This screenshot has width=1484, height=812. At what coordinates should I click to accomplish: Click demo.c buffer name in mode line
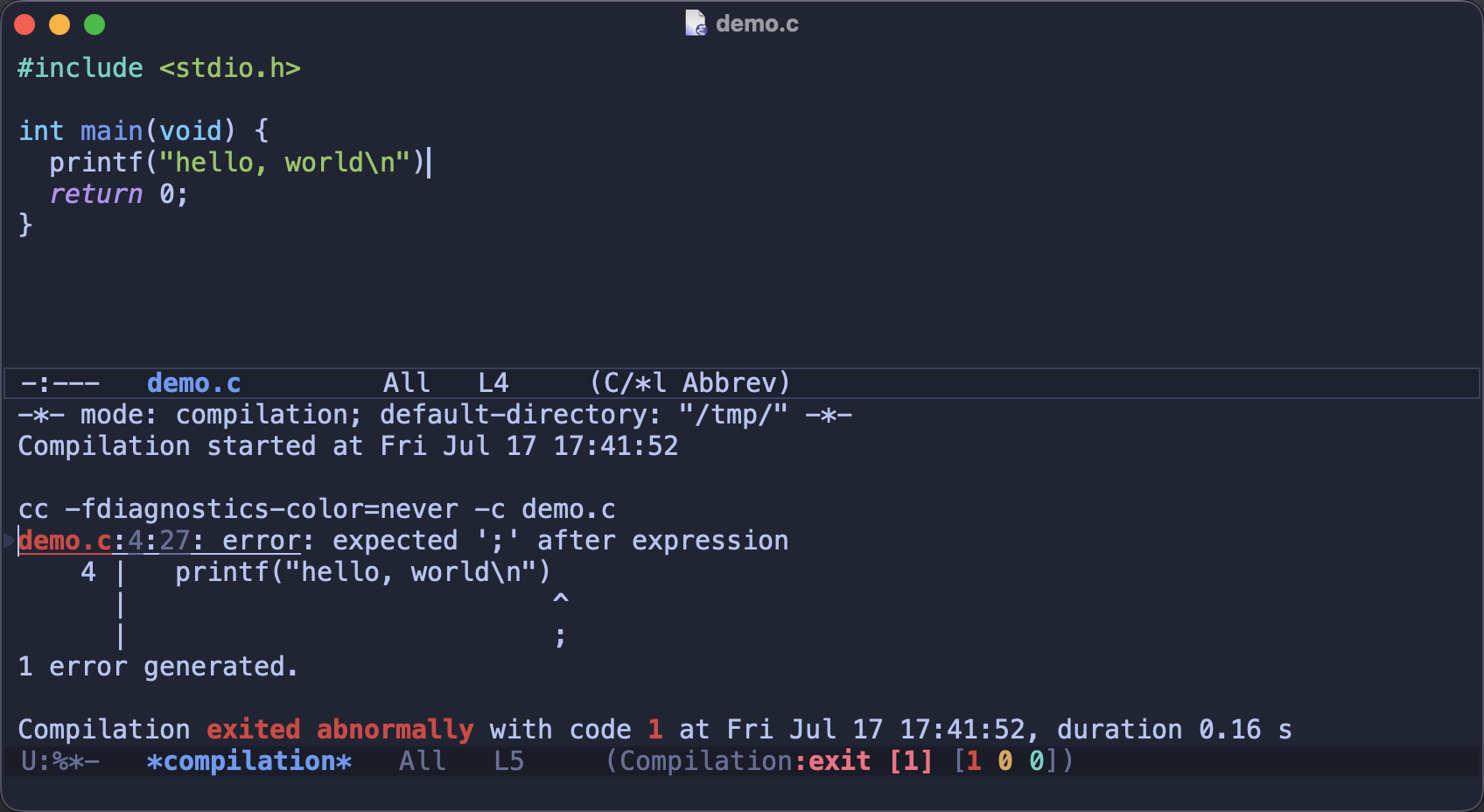pyautogui.click(x=193, y=383)
